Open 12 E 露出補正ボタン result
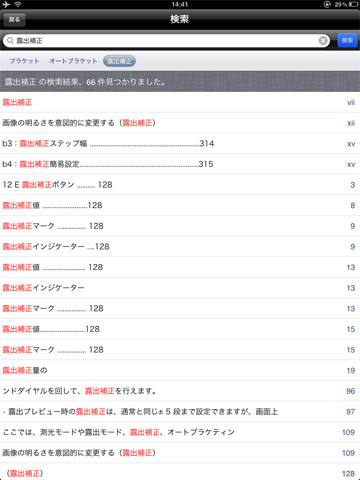The image size is (360, 480). pyautogui.click(x=180, y=185)
